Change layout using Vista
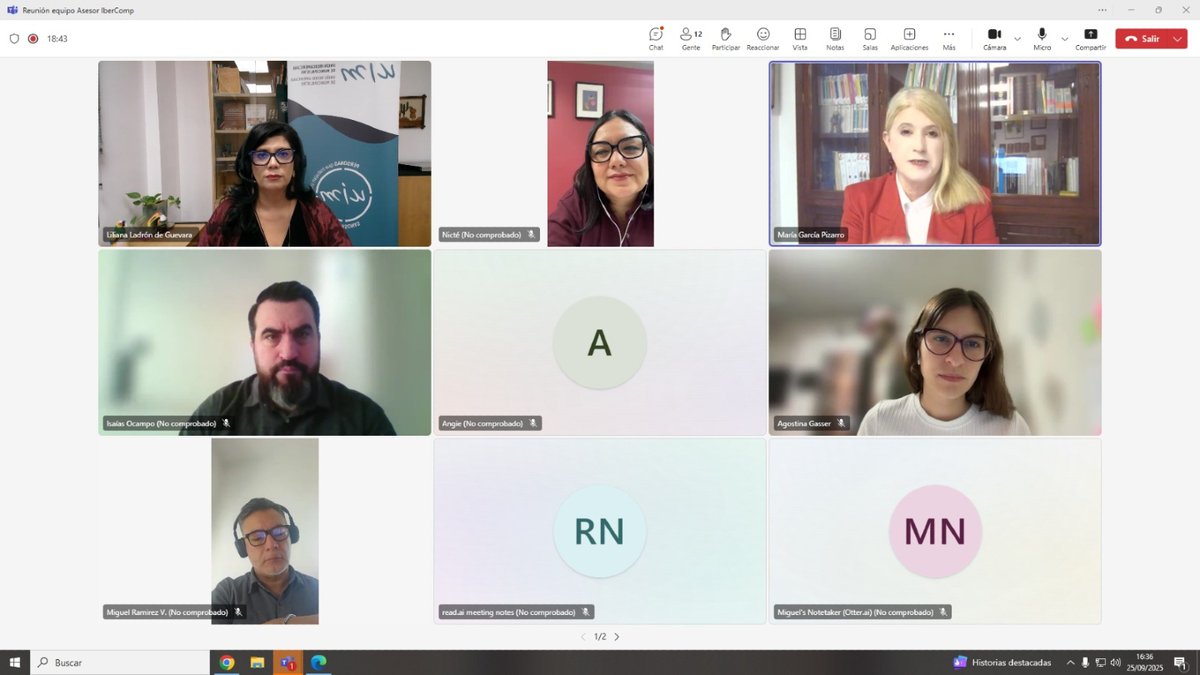The image size is (1200, 675). pos(800,38)
